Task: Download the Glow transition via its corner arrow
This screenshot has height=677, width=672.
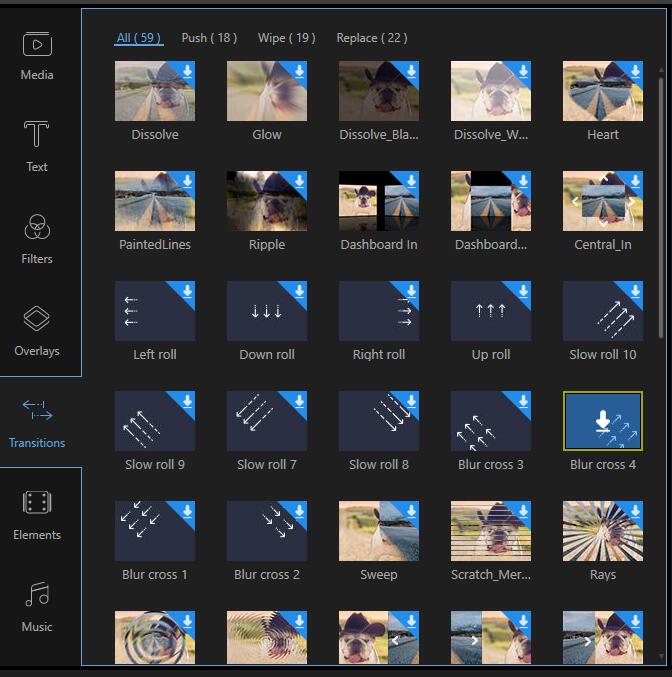Action: click(299, 71)
